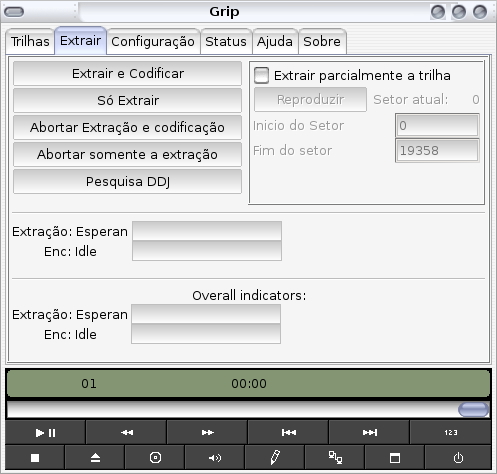Minimize display with the window icon

(x=395, y=457)
